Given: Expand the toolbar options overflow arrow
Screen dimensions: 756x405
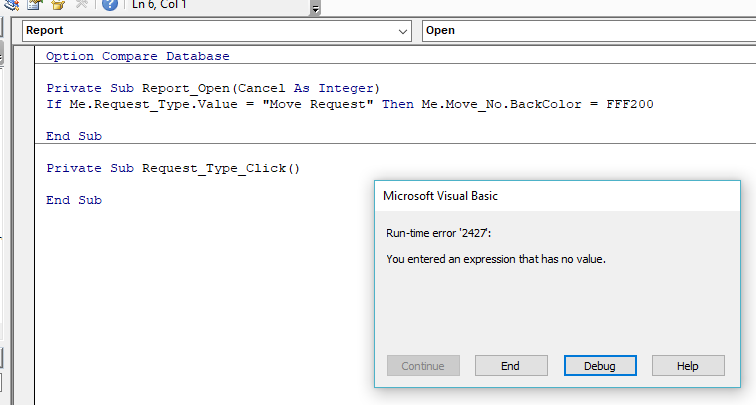Looking at the screenshot, I should pyautogui.click(x=316, y=8).
